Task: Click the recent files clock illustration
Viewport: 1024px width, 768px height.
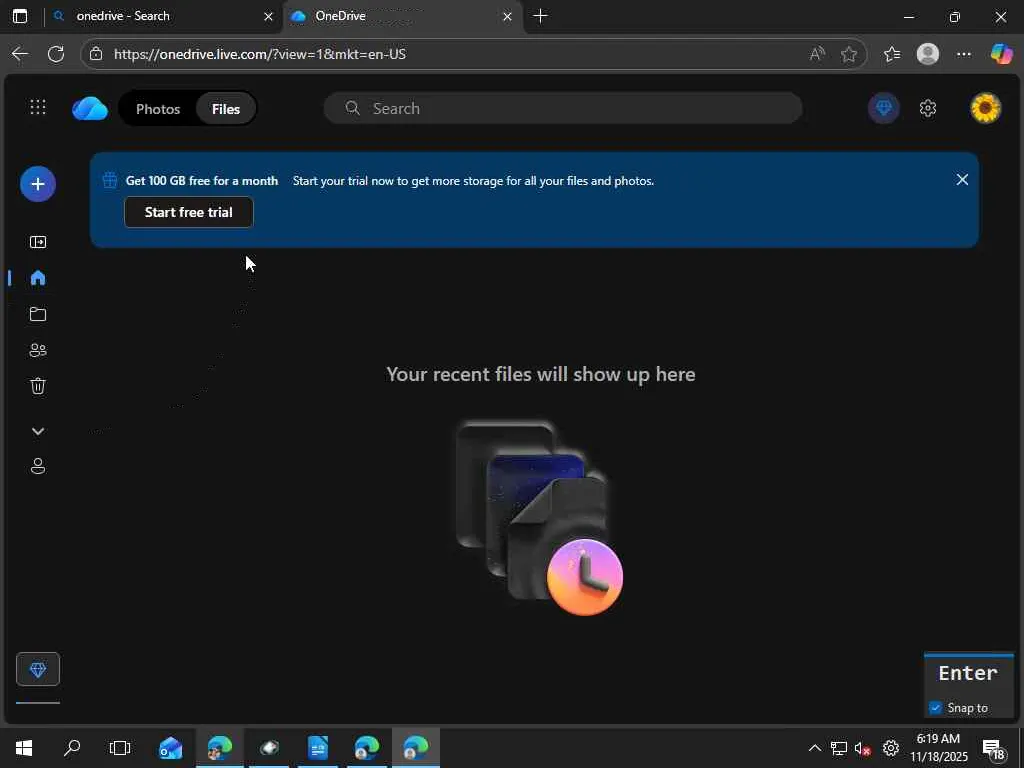Action: point(539,518)
